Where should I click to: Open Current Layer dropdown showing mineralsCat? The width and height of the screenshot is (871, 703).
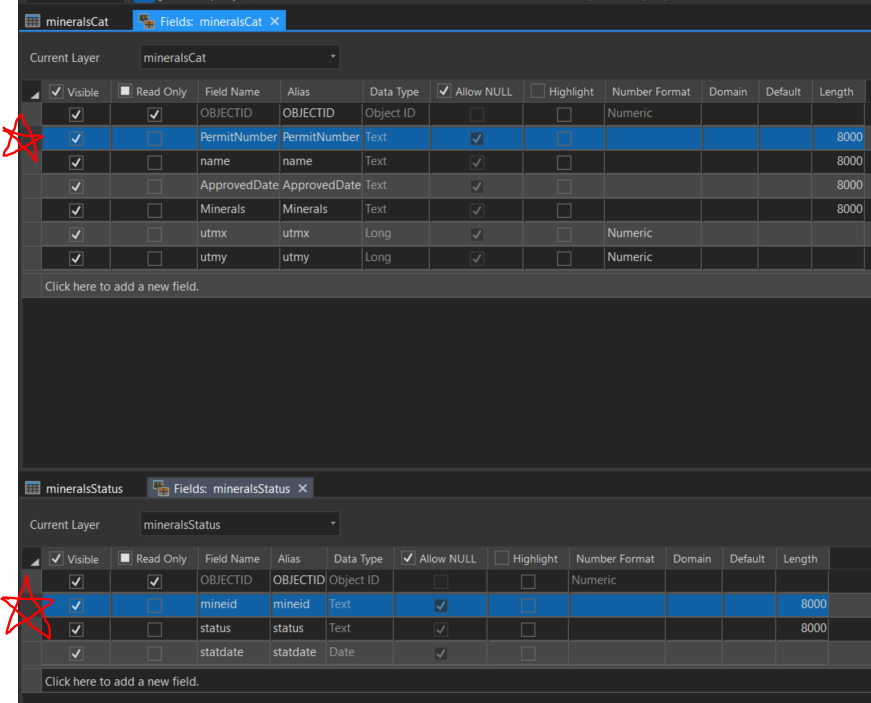point(240,58)
